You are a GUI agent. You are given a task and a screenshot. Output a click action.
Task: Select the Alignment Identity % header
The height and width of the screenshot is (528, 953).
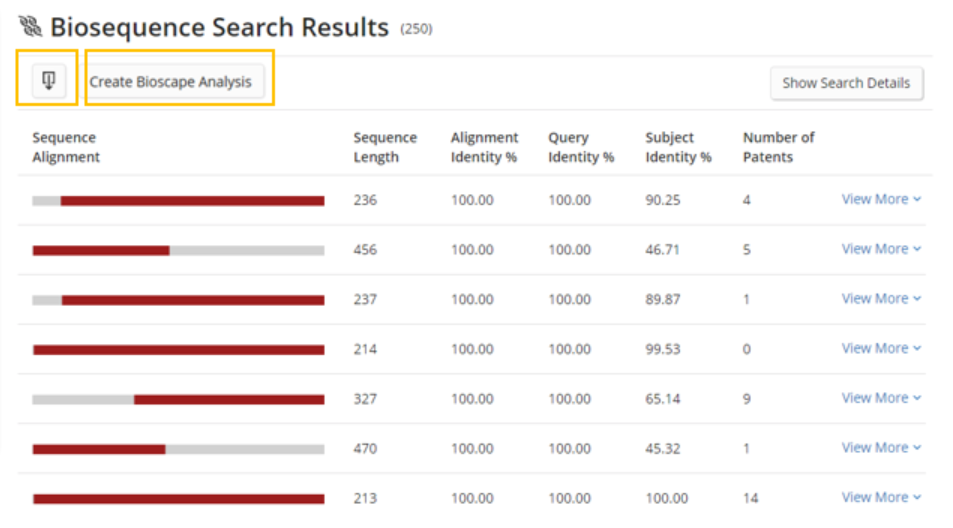pos(484,147)
